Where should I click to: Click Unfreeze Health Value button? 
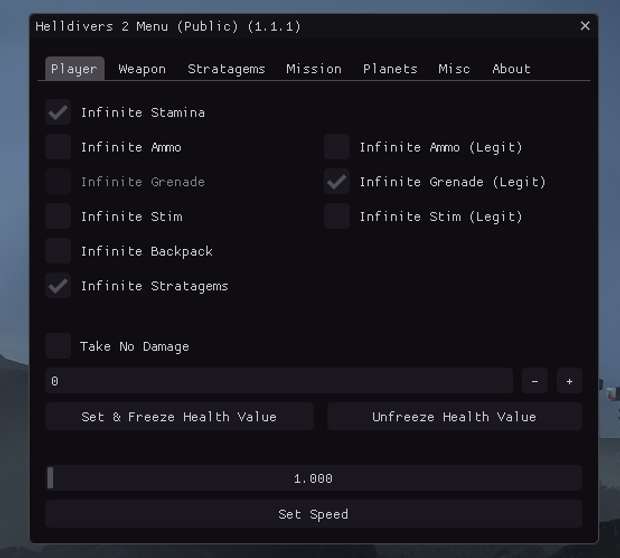click(454, 417)
